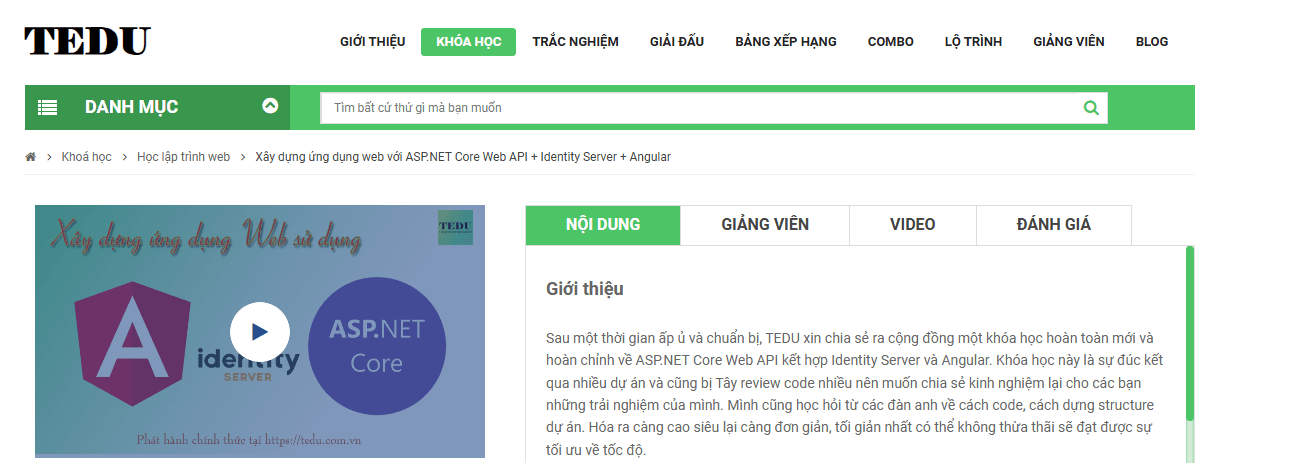Switch to the GIẢNG VIÊN content tab
The image size is (1301, 463).
[765, 225]
